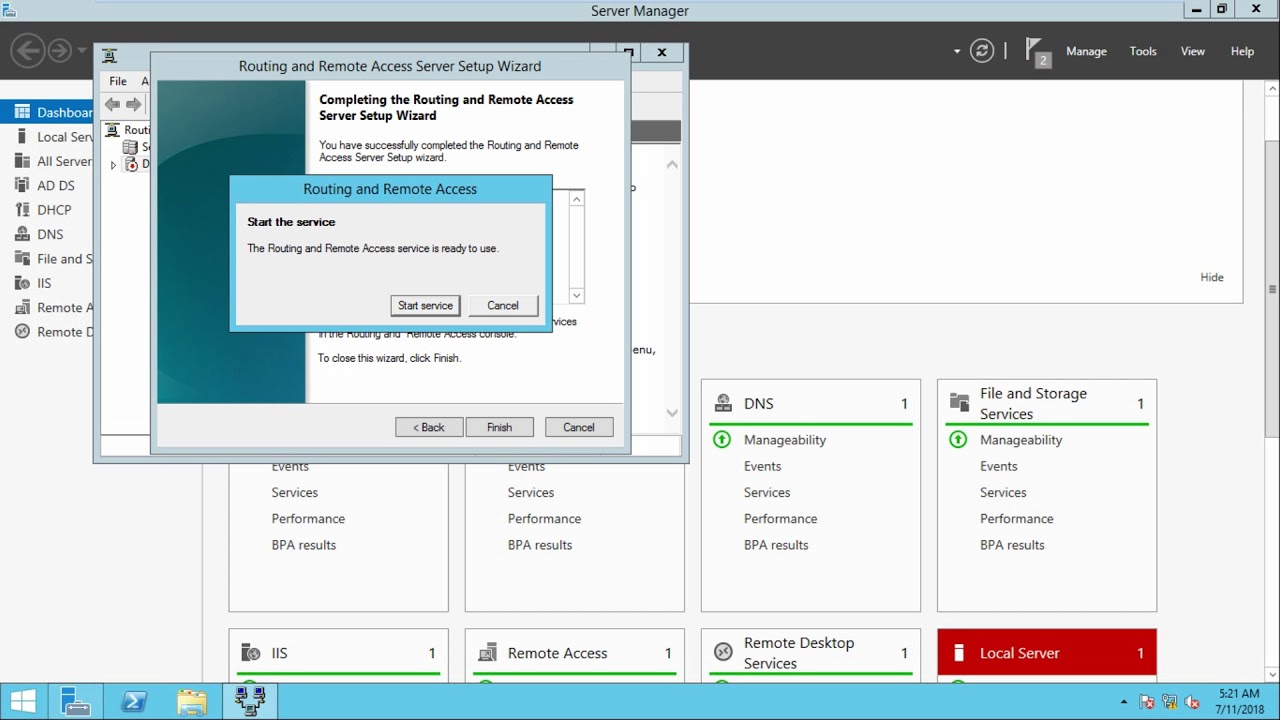Open the Tools menu in Server Manager
The image size is (1280, 720).
1143,51
